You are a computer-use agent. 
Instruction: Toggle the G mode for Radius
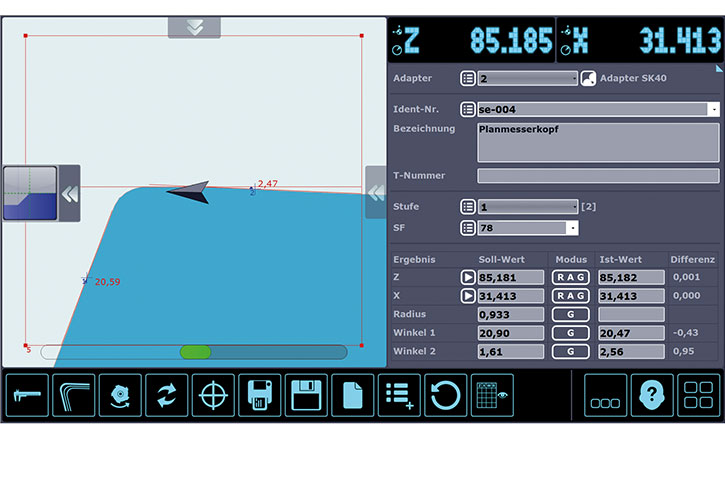[571, 314]
